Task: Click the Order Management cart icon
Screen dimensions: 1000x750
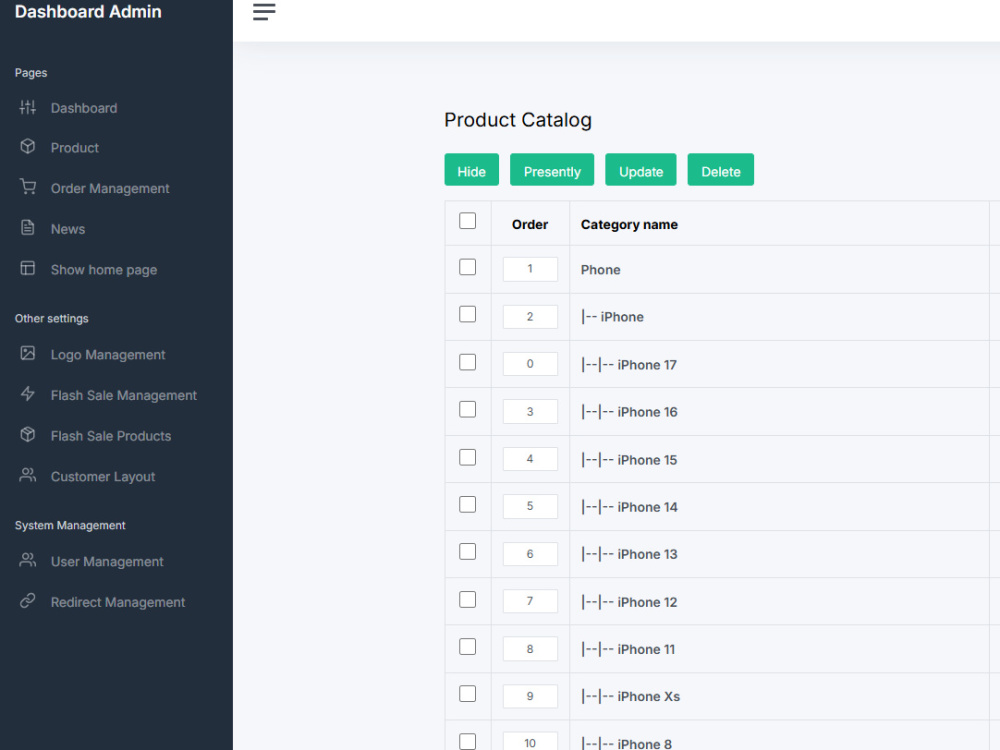Action: coord(27,187)
